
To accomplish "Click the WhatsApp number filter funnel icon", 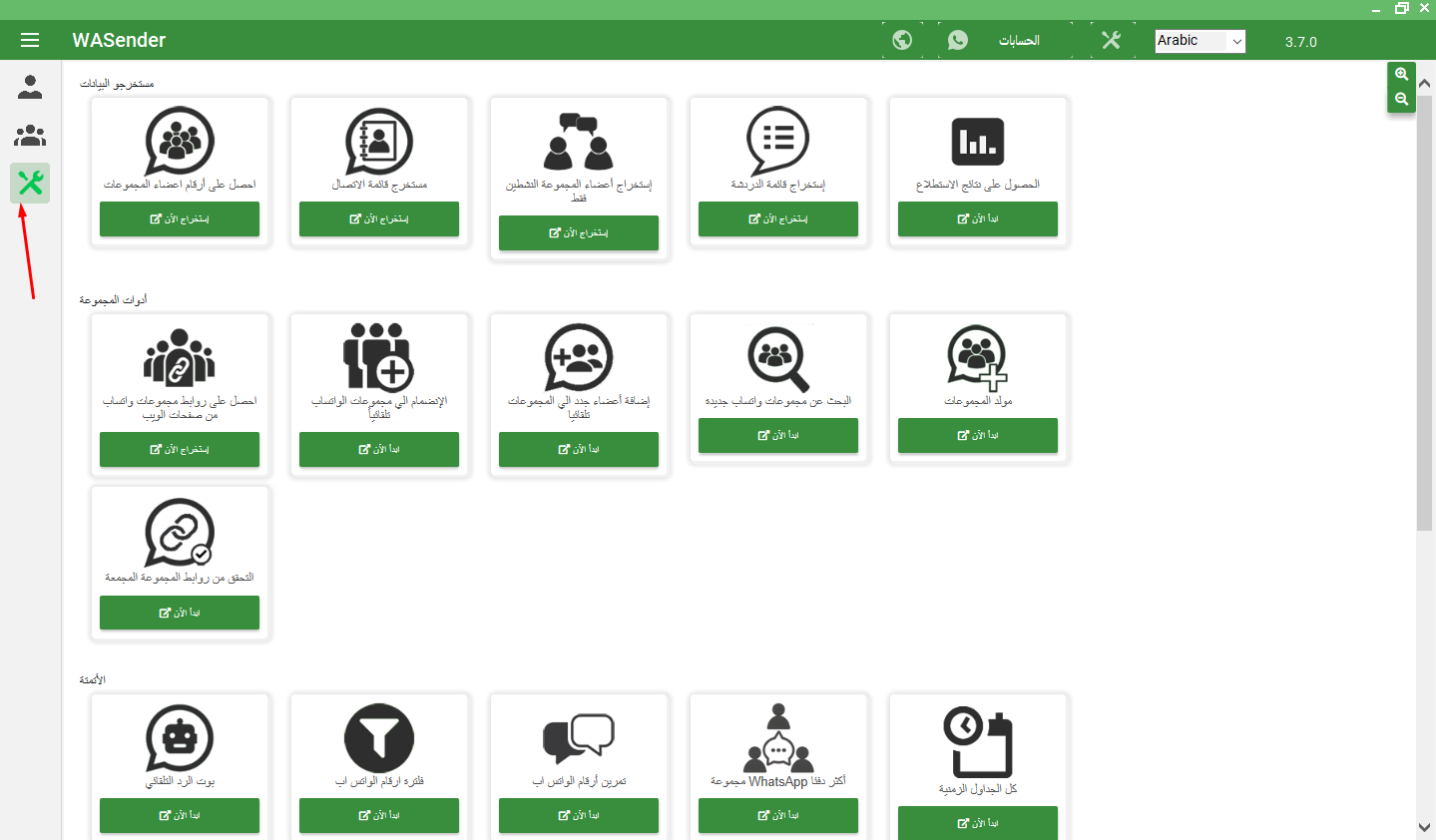I will 379,738.
